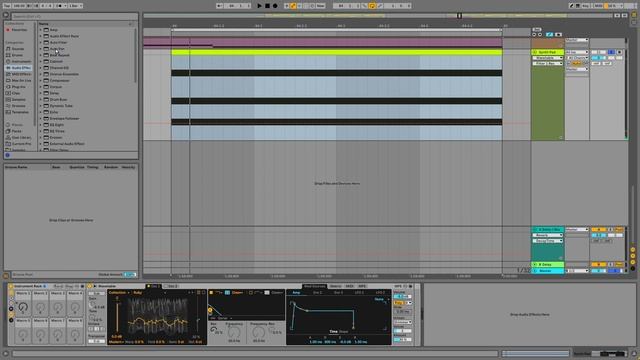Open Synth Pad track input type dropdown
This screenshot has width=640, height=360.
tap(576, 52)
